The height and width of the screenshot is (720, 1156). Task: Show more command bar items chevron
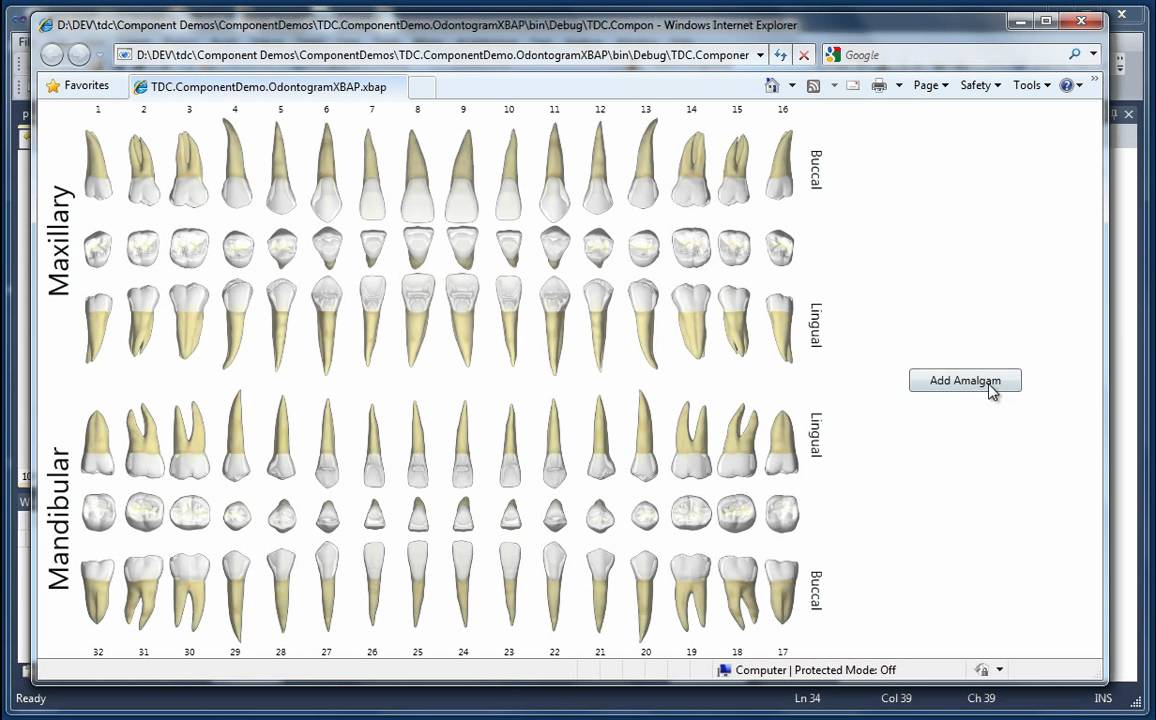pyautogui.click(x=1094, y=80)
